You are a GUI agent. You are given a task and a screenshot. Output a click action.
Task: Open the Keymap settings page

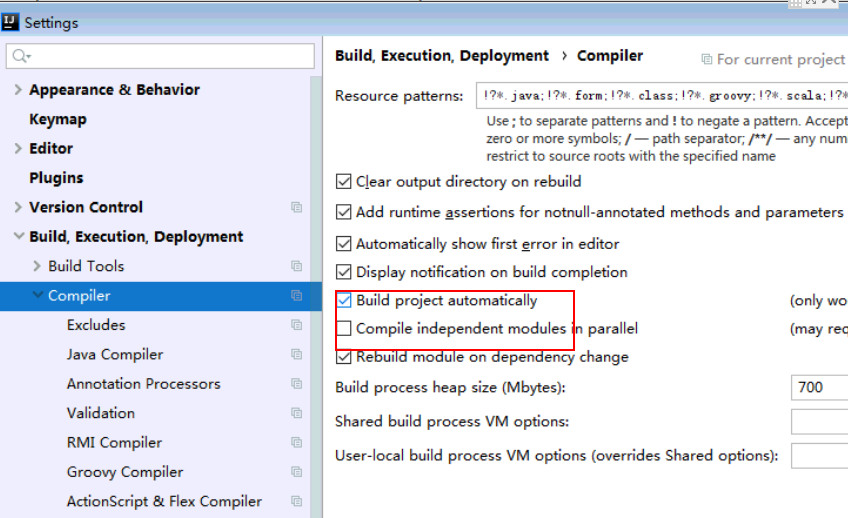pos(58,119)
